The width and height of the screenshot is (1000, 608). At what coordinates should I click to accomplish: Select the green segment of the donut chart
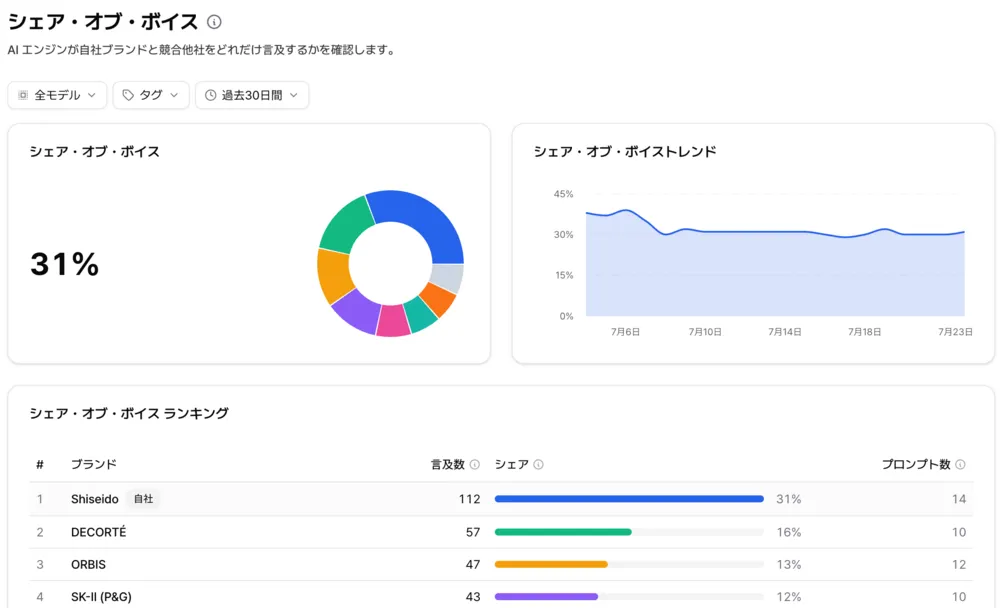tap(344, 225)
